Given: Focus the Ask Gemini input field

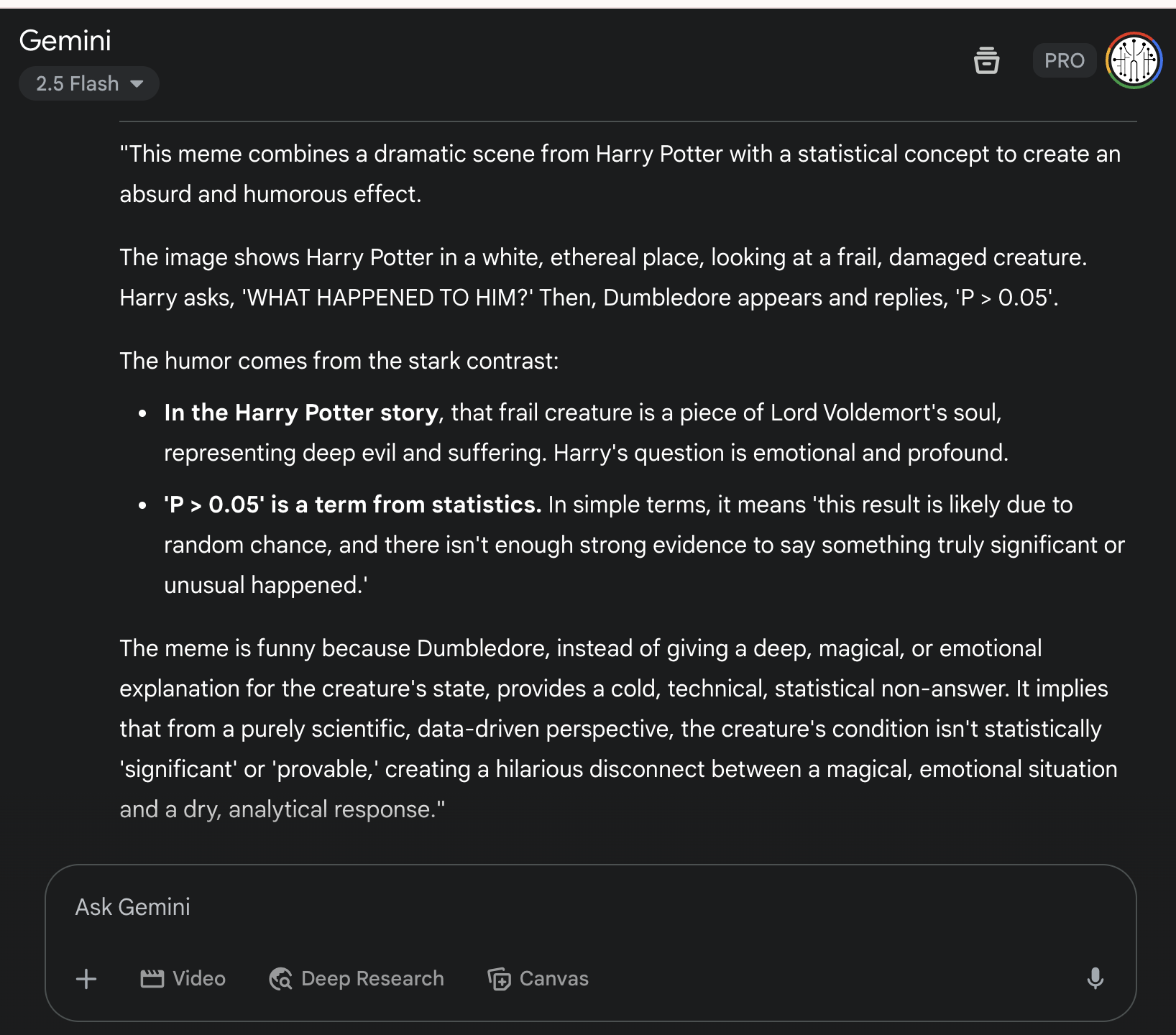Looking at the screenshot, I should point(575,907).
